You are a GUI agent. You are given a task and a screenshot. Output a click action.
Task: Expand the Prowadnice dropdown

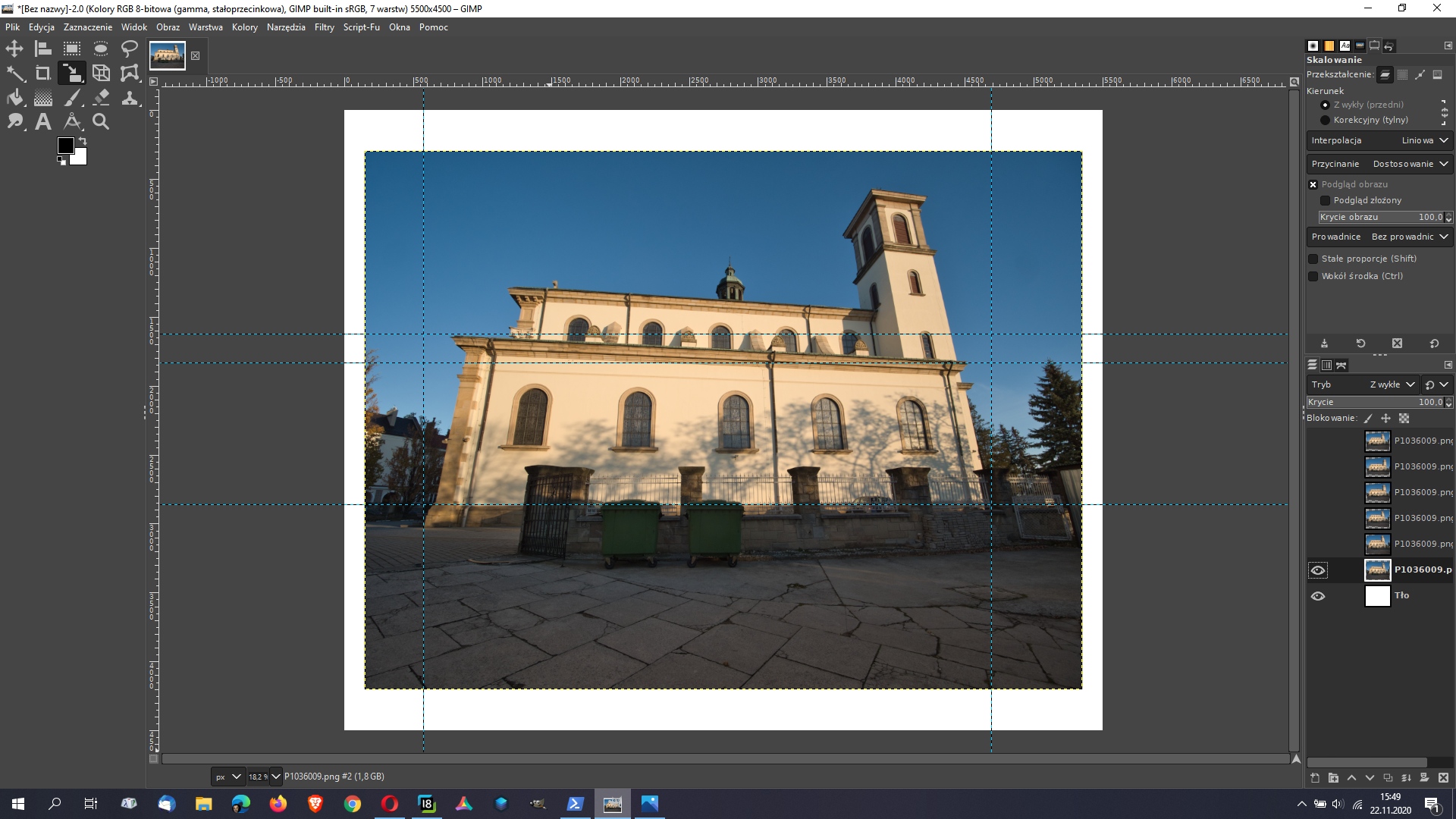click(1379, 237)
